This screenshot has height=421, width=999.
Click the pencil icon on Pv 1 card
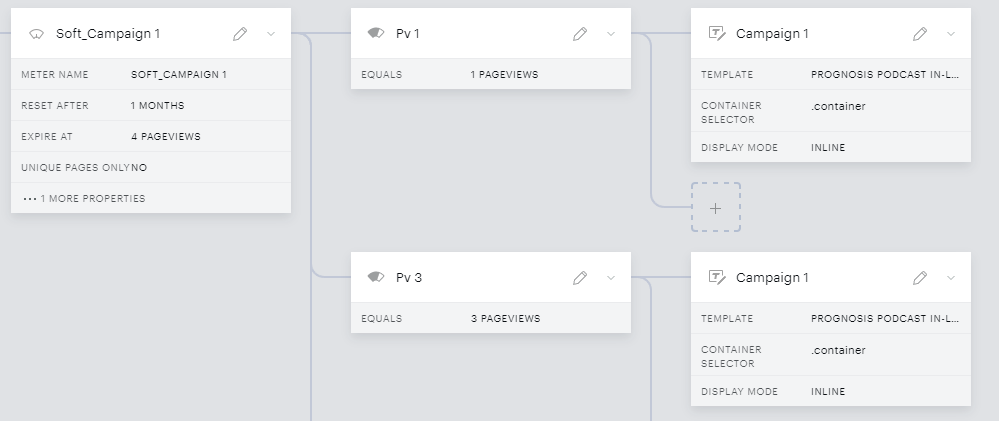point(580,34)
